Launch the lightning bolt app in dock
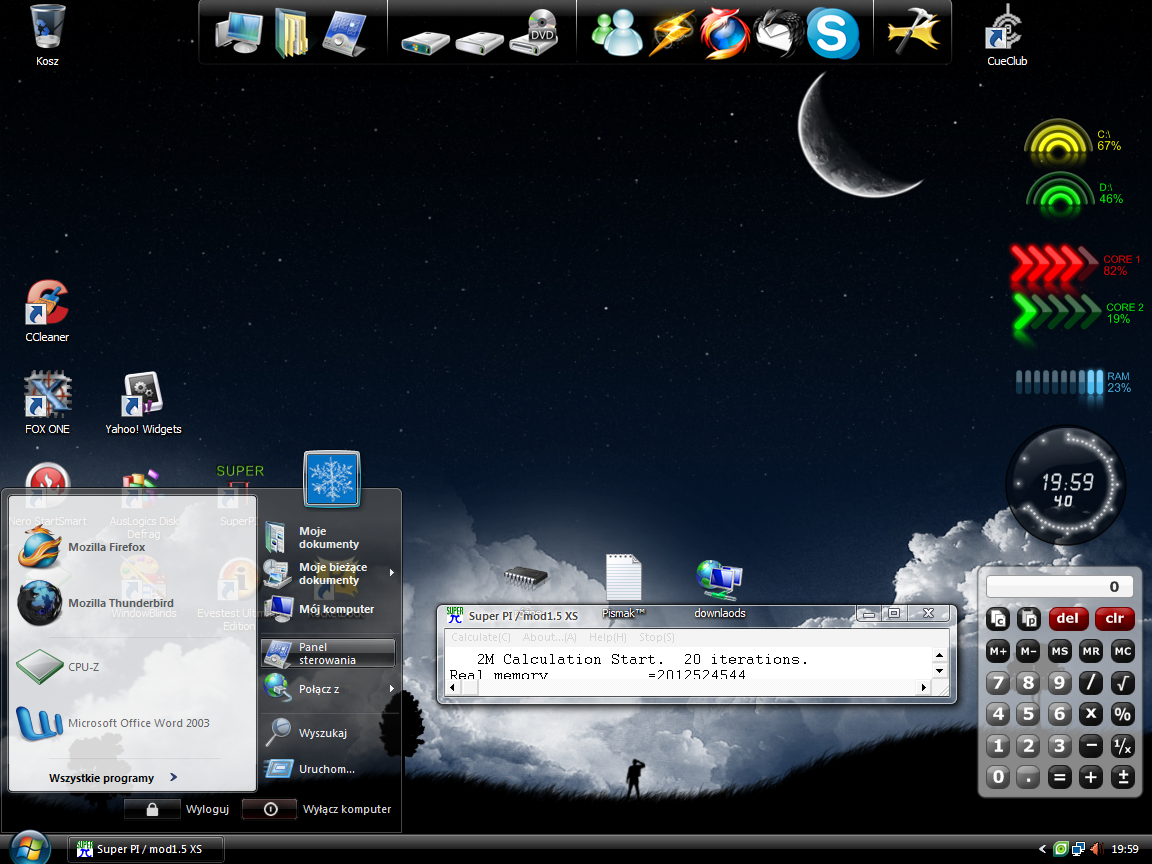 pyautogui.click(x=672, y=32)
